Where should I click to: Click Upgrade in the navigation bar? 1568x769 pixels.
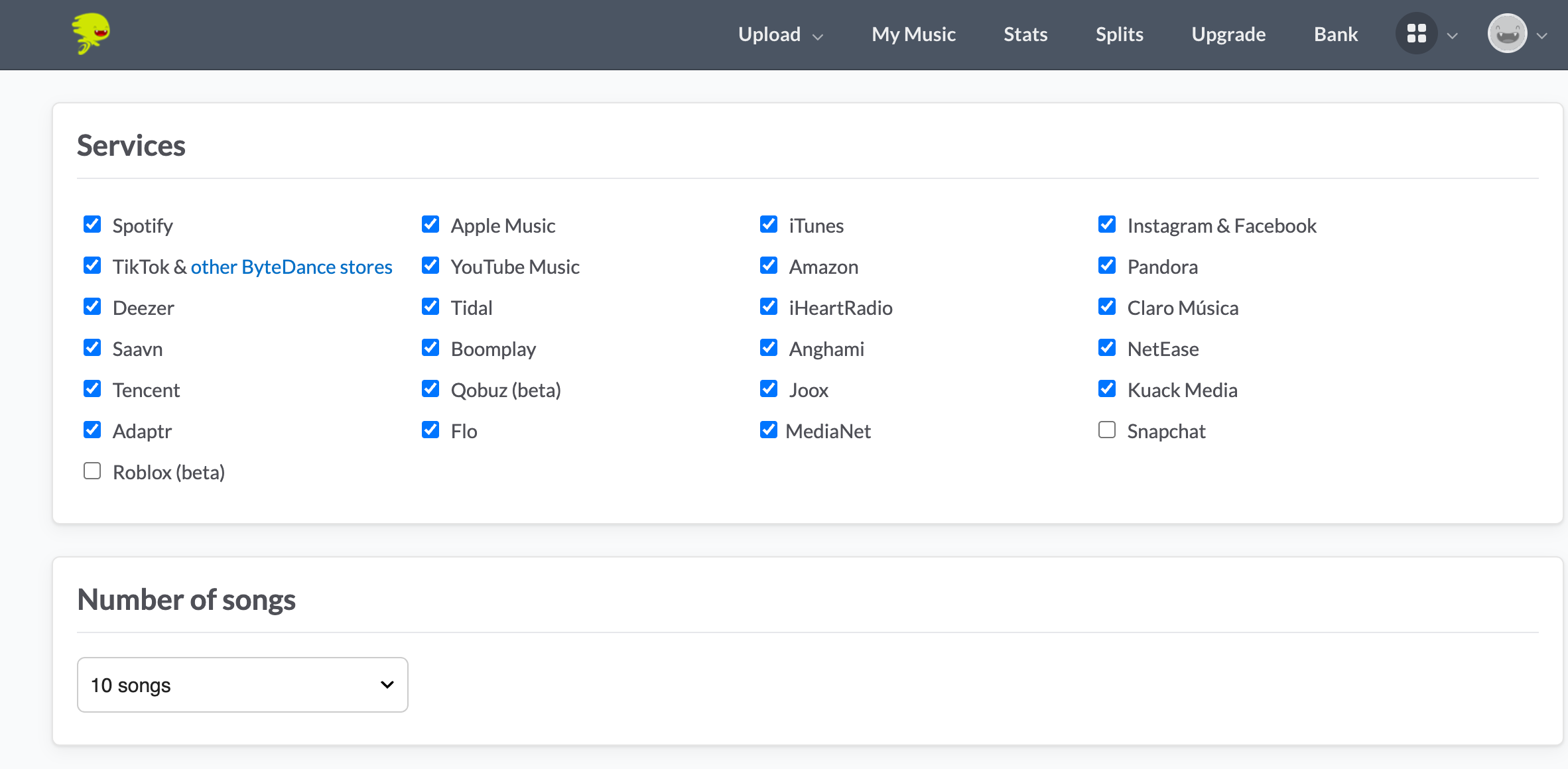[1228, 34]
